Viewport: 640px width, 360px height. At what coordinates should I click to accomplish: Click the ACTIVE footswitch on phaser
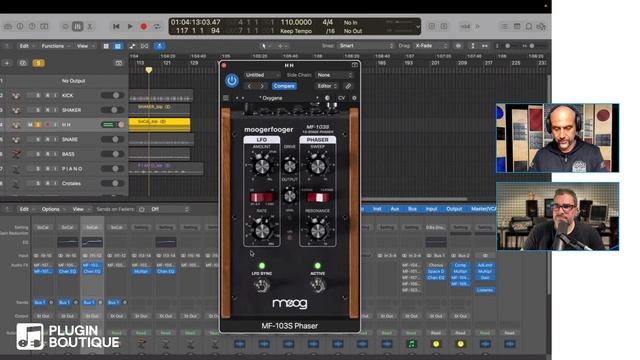tap(318, 285)
